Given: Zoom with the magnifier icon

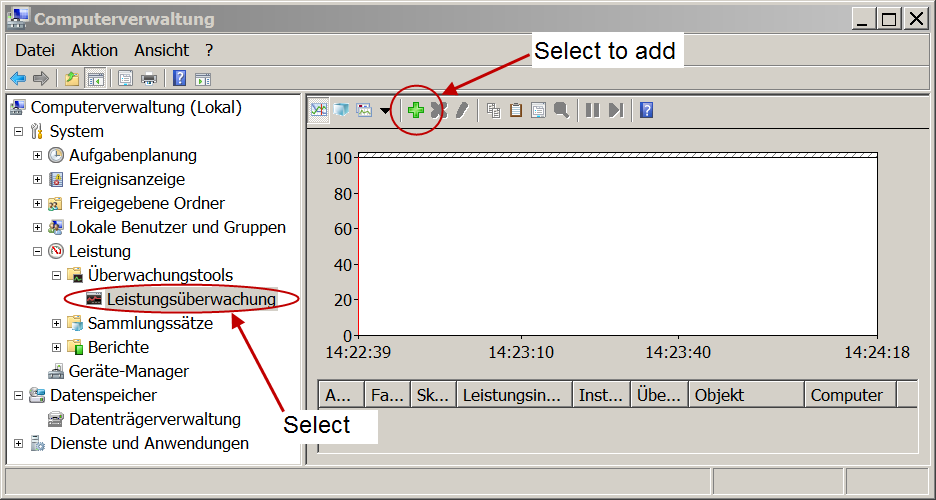Looking at the screenshot, I should tap(561, 110).
